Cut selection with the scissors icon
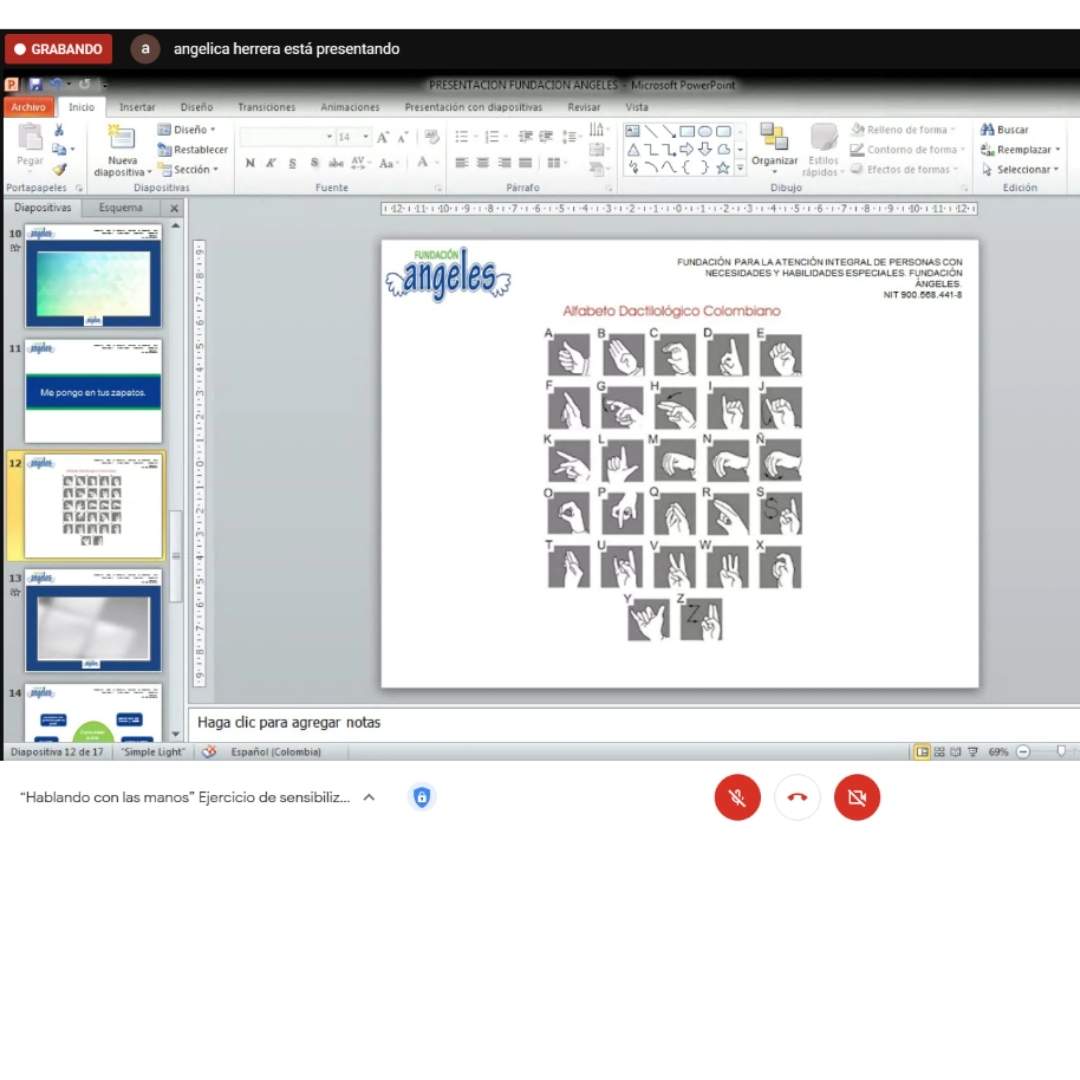The image size is (1080, 1080). 59,129
